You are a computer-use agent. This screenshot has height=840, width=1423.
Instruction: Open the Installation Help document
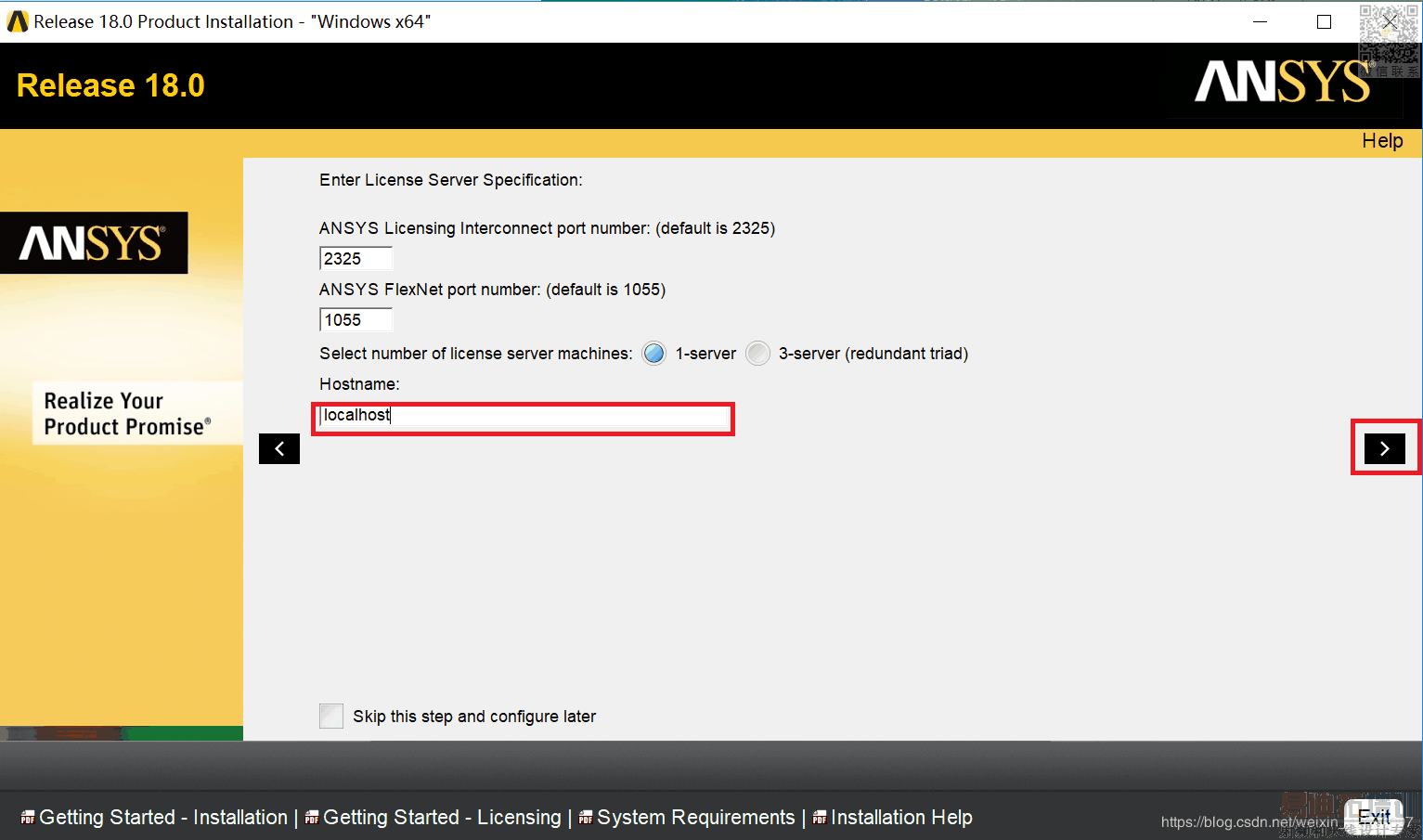pyautogui.click(x=901, y=818)
